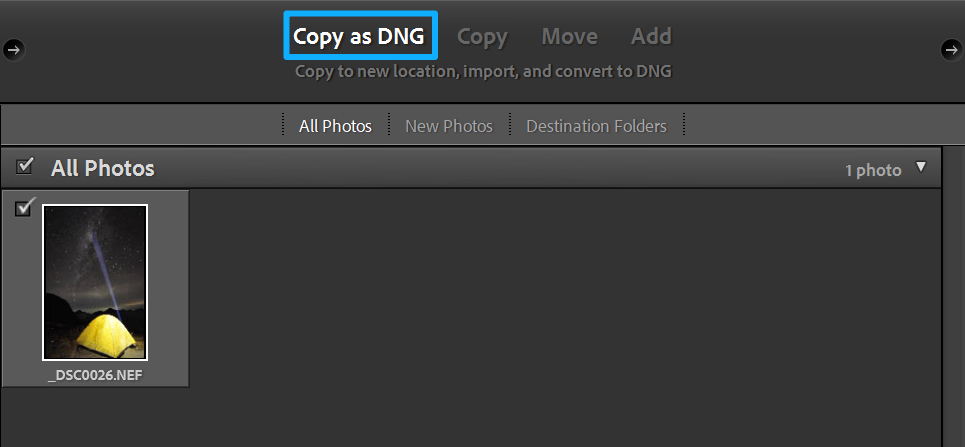Click the 1 photo count label
Viewport: 965px width, 447px height.
click(x=873, y=171)
